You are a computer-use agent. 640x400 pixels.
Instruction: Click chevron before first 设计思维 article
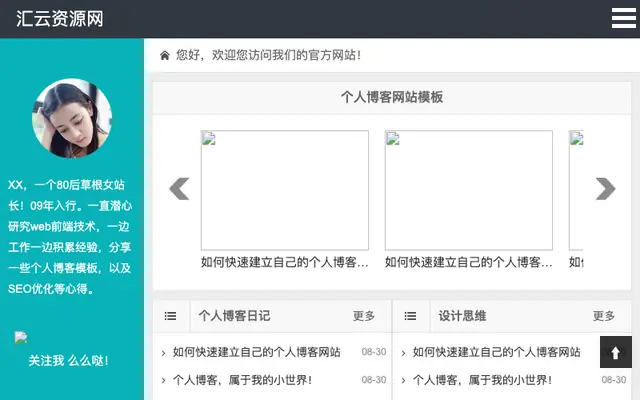403,353
